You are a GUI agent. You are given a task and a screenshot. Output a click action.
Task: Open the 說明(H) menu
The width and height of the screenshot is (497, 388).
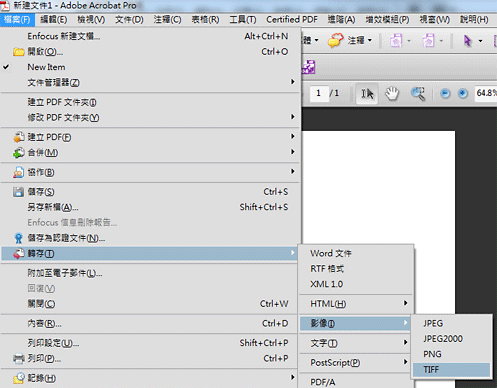tap(474, 20)
